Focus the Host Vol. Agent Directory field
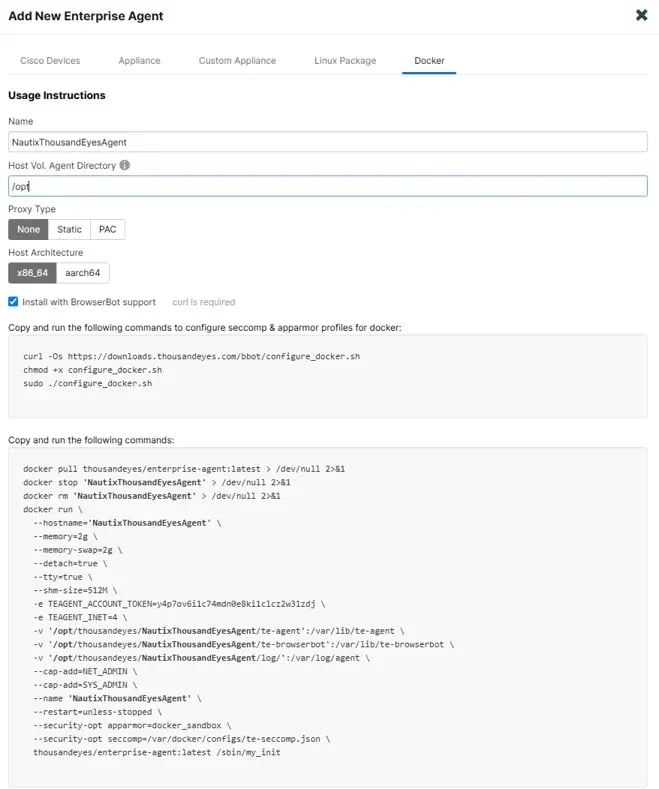This screenshot has height=789, width=659. (x=327, y=186)
